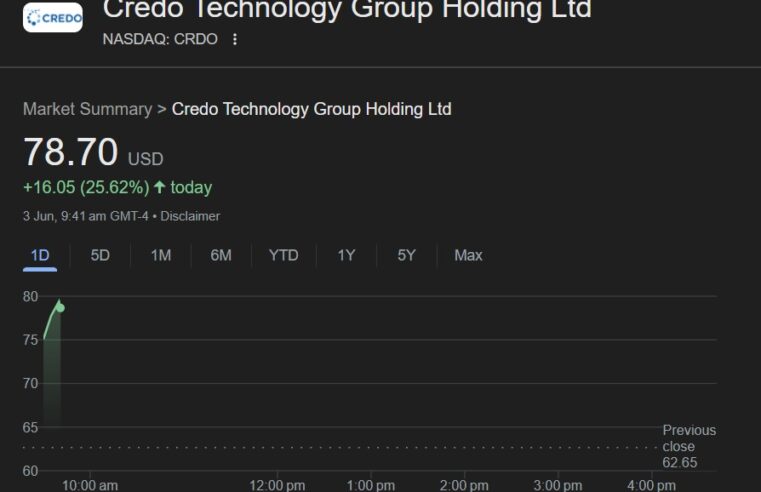Click the NASDAQ: CRDO ticker label
This screenshot has height=492, width=761.
(160, 39)
